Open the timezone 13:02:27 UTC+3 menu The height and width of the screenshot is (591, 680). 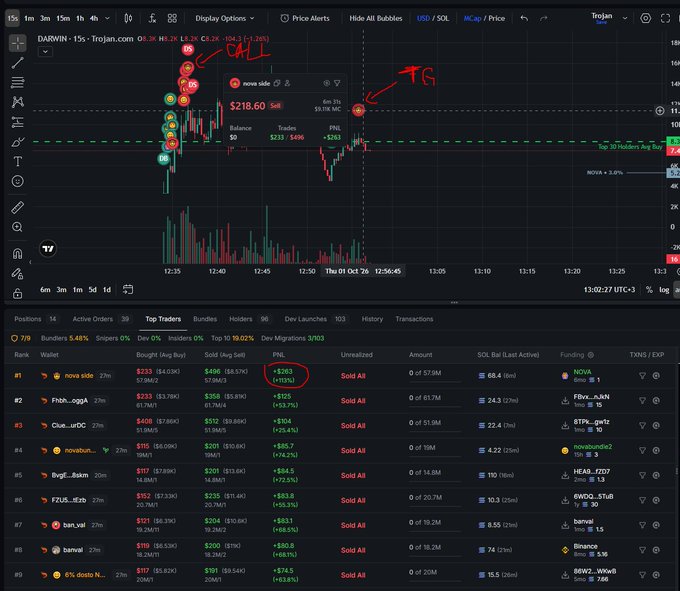[609, 290]
